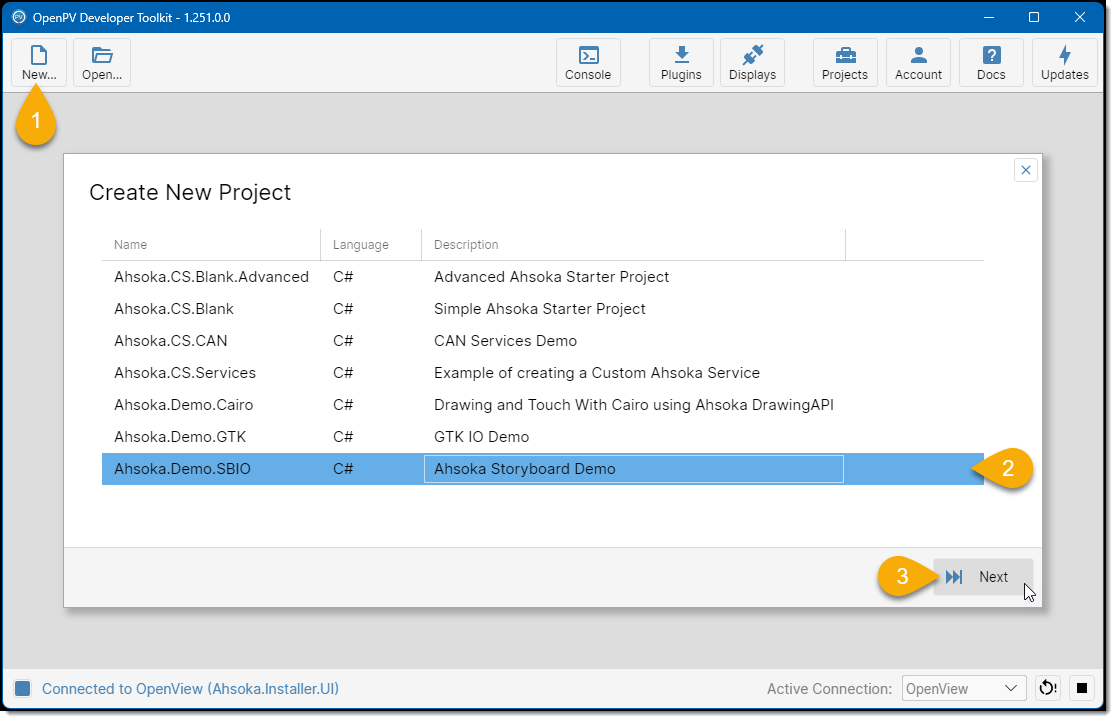Select the Ahsoka.CS.Blank template row
The height and width of the screenshot is (721, 1116).
(542, 309)
